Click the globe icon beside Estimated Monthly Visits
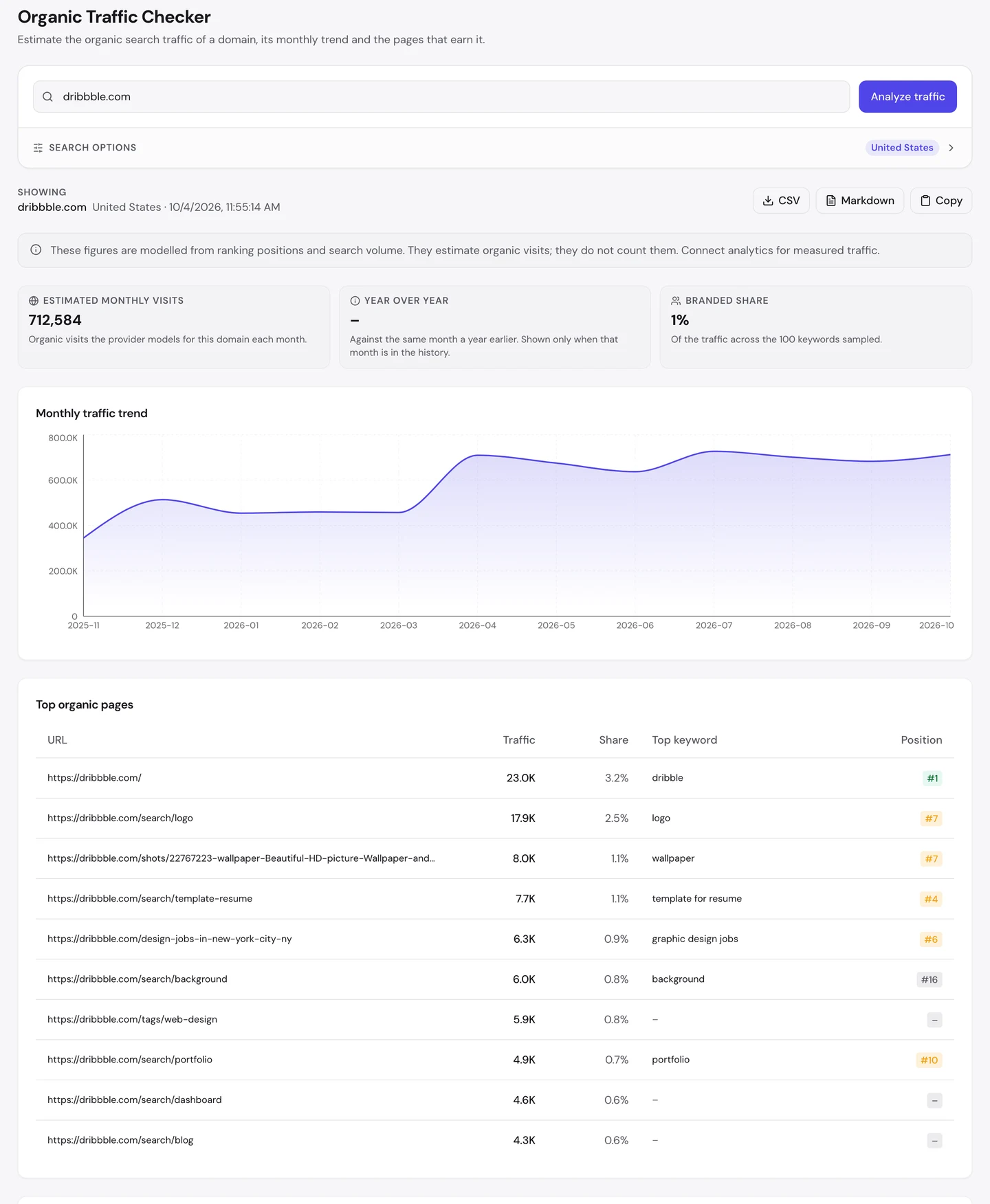Screen dimensions: 990x1204 click(x=34, y=301)
